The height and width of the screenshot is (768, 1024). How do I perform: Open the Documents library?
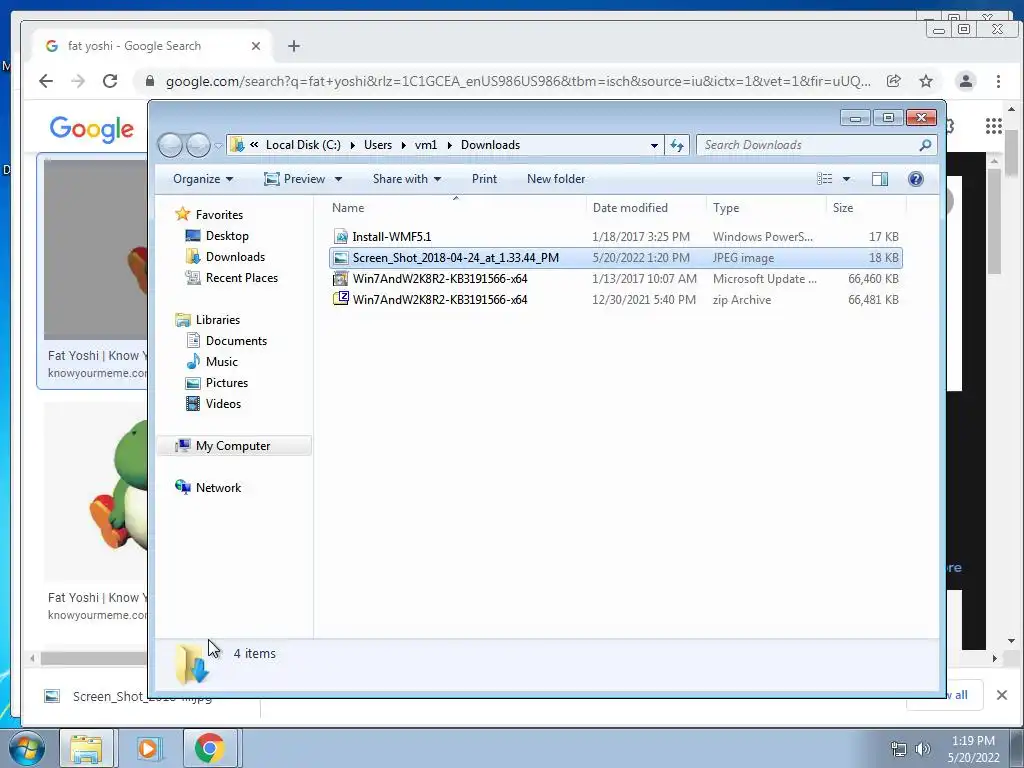coord(236,341)
